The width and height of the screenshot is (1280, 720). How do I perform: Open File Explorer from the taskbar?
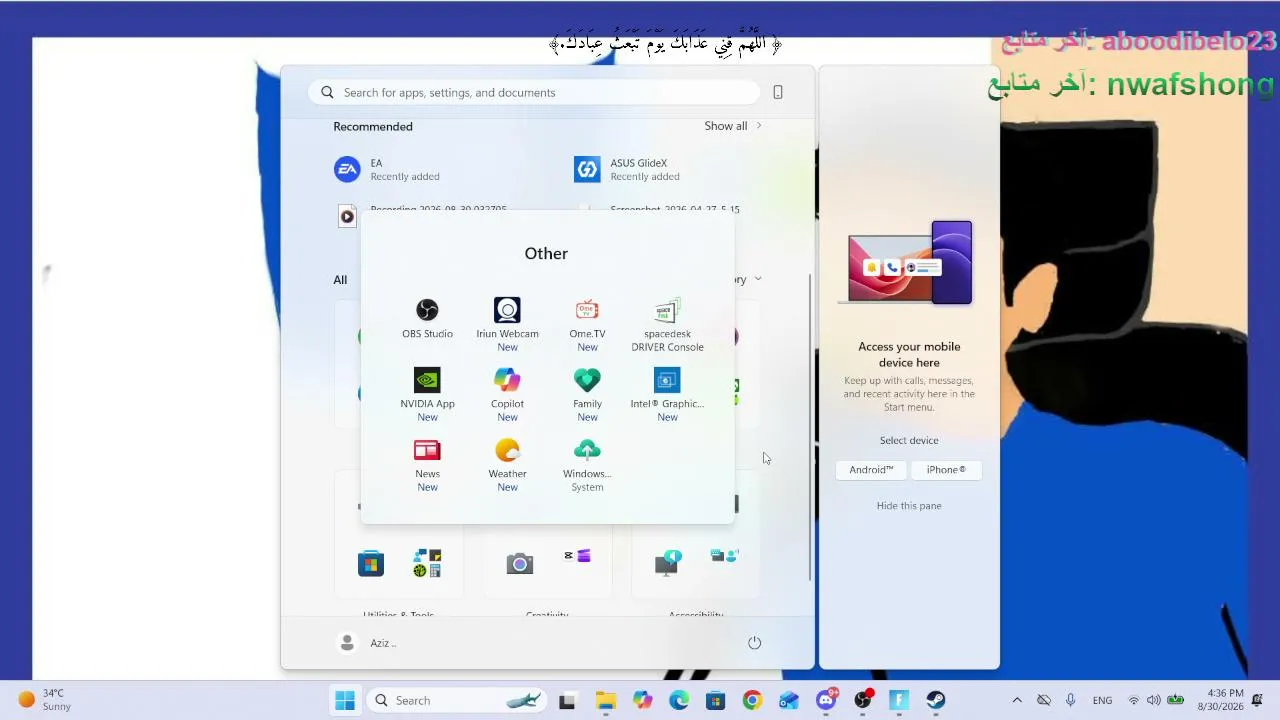pos(605,700)
